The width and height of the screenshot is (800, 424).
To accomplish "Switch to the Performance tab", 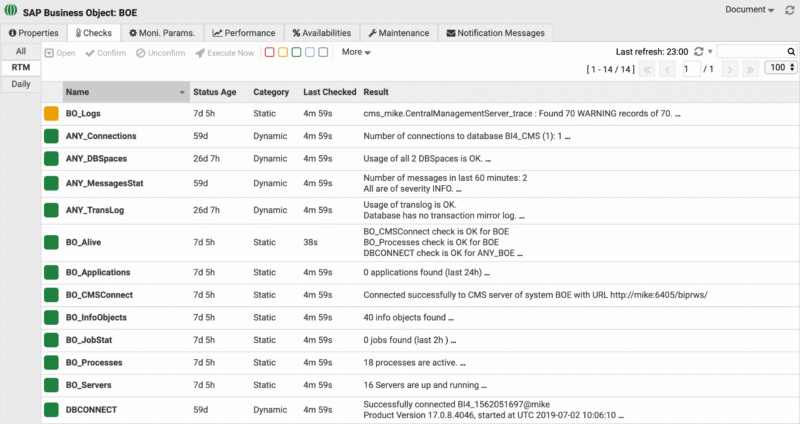I will 246,33.
